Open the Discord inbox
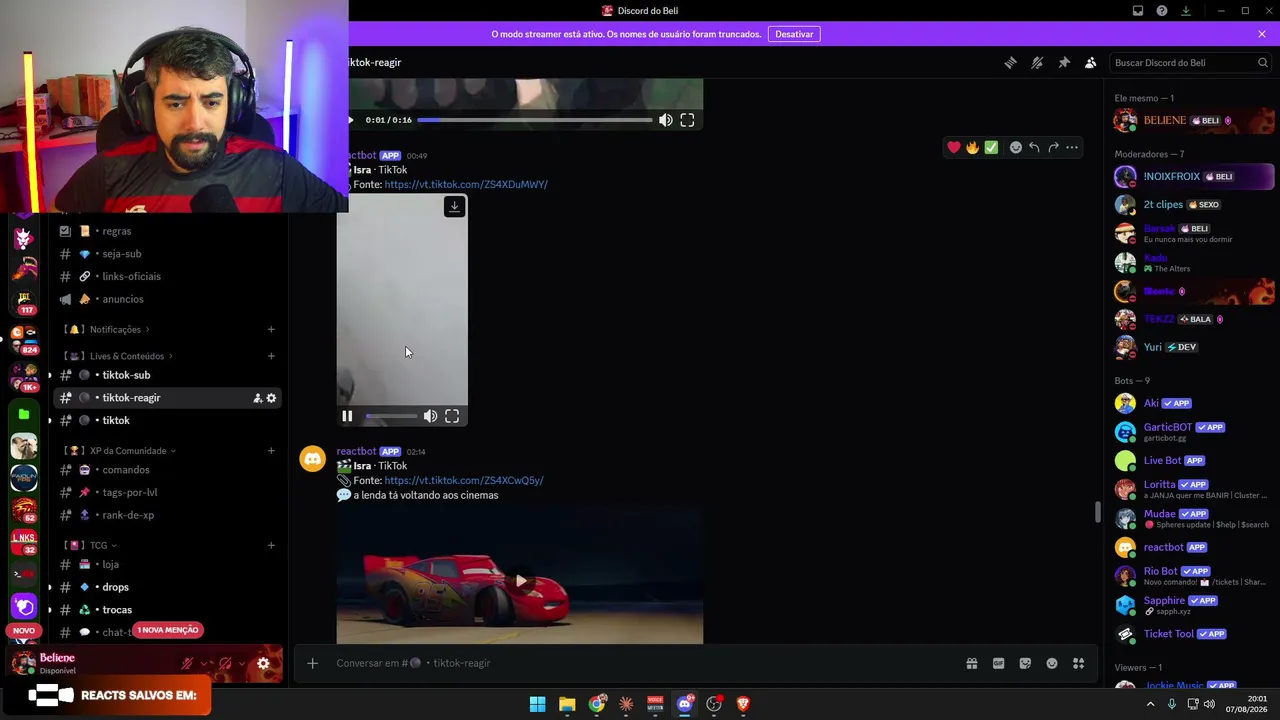1280x720 pixels. pos(1138,11)
